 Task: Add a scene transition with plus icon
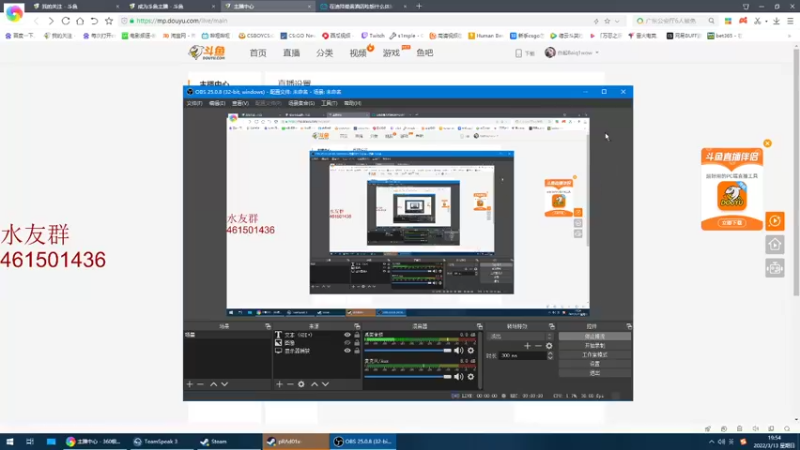[x=528, y=346]
